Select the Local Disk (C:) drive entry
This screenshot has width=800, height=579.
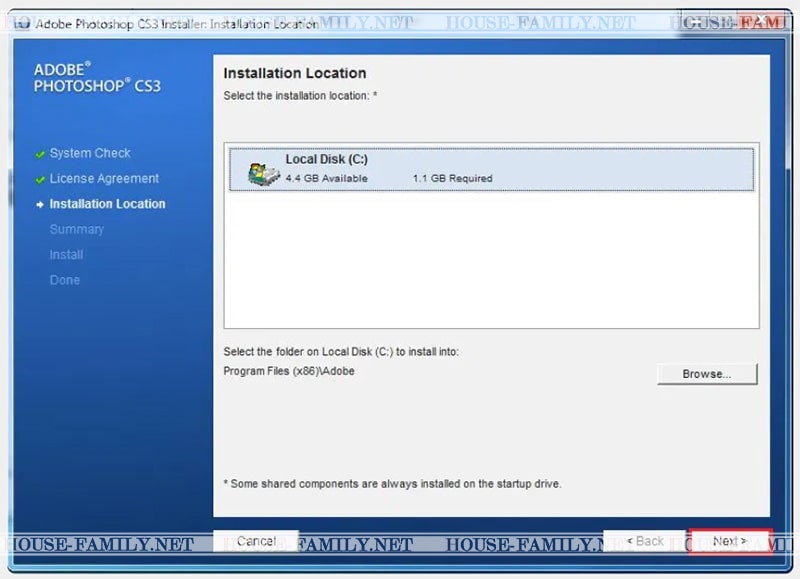pyautogui.click(x=491, y=169)
